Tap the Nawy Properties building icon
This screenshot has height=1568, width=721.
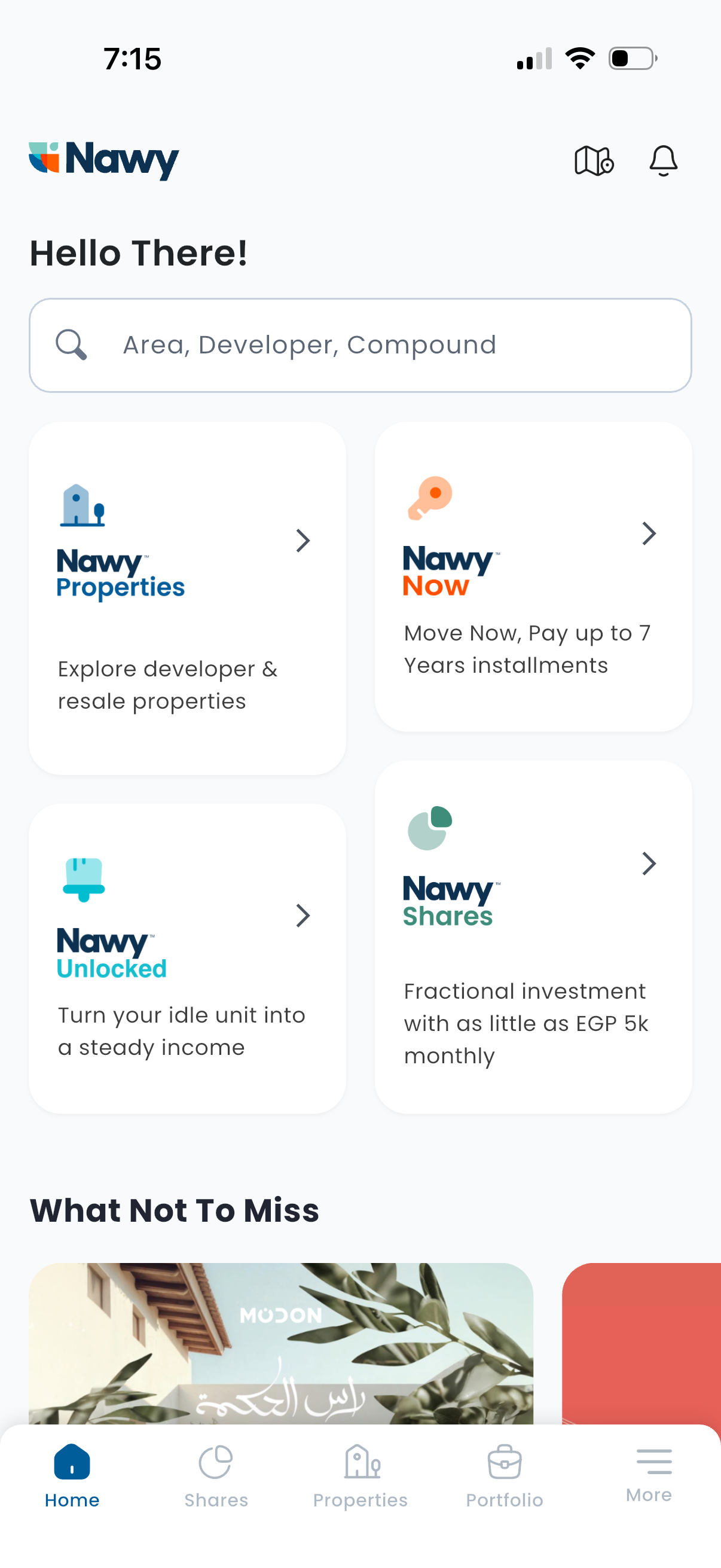point(83,505)
